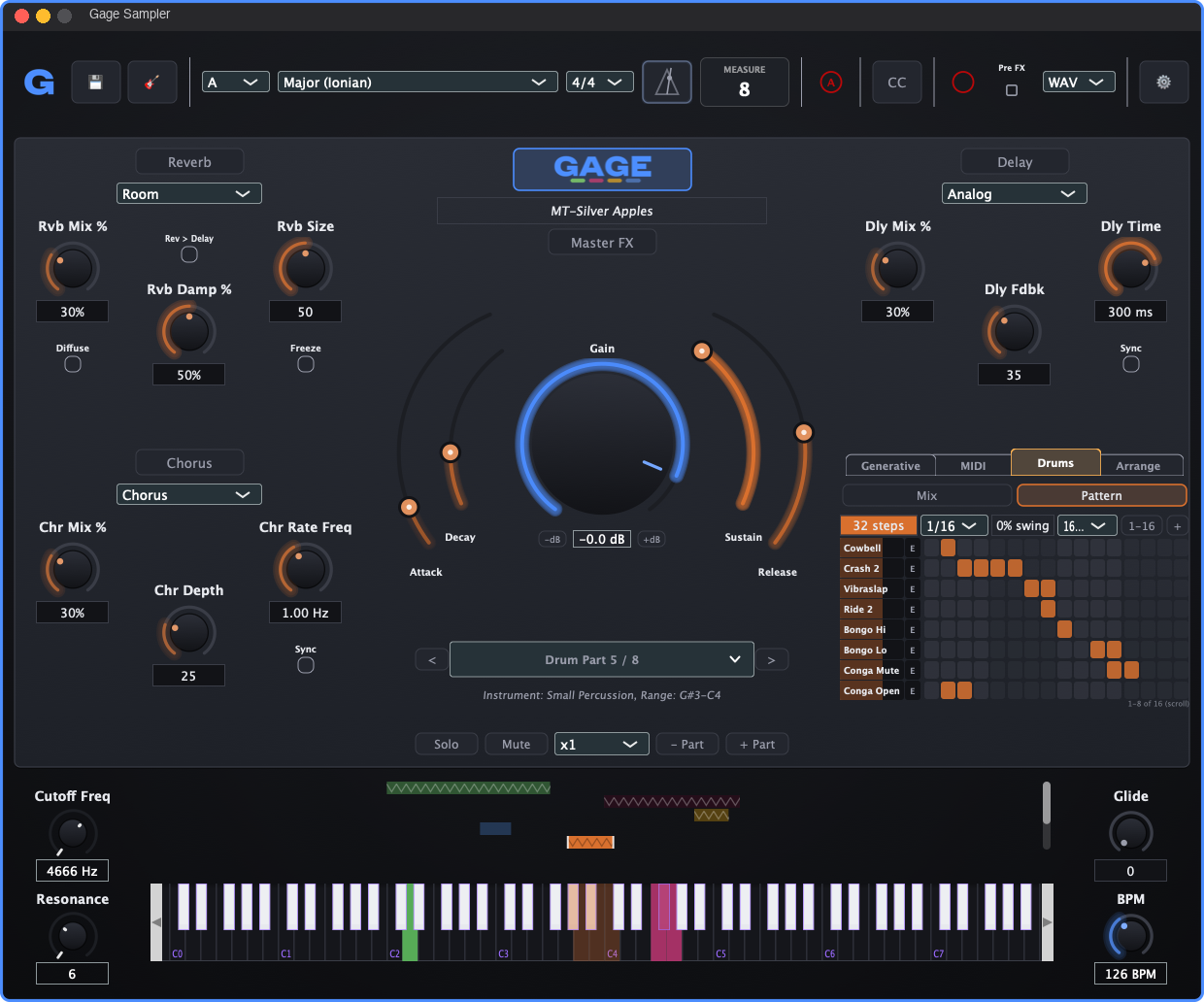The width and height of the screenshot is (1204, 1002).
Task: Open the guitar instrument icon
Action: (x=152, y=83)
